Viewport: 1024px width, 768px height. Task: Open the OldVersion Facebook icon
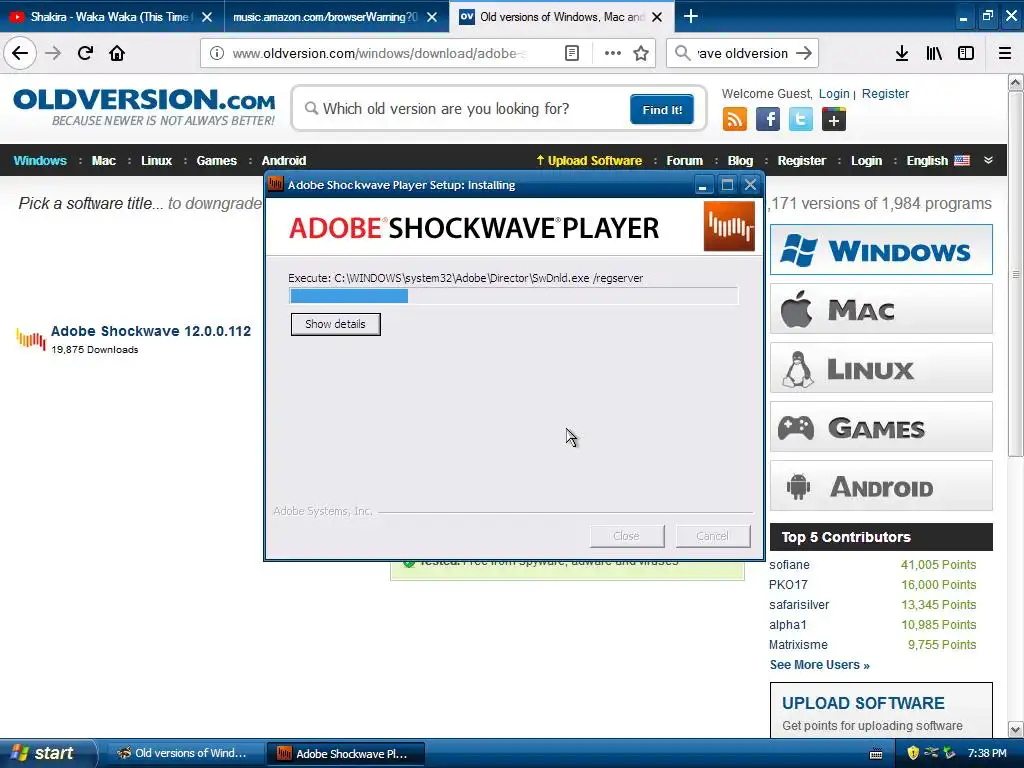point(768,120)
